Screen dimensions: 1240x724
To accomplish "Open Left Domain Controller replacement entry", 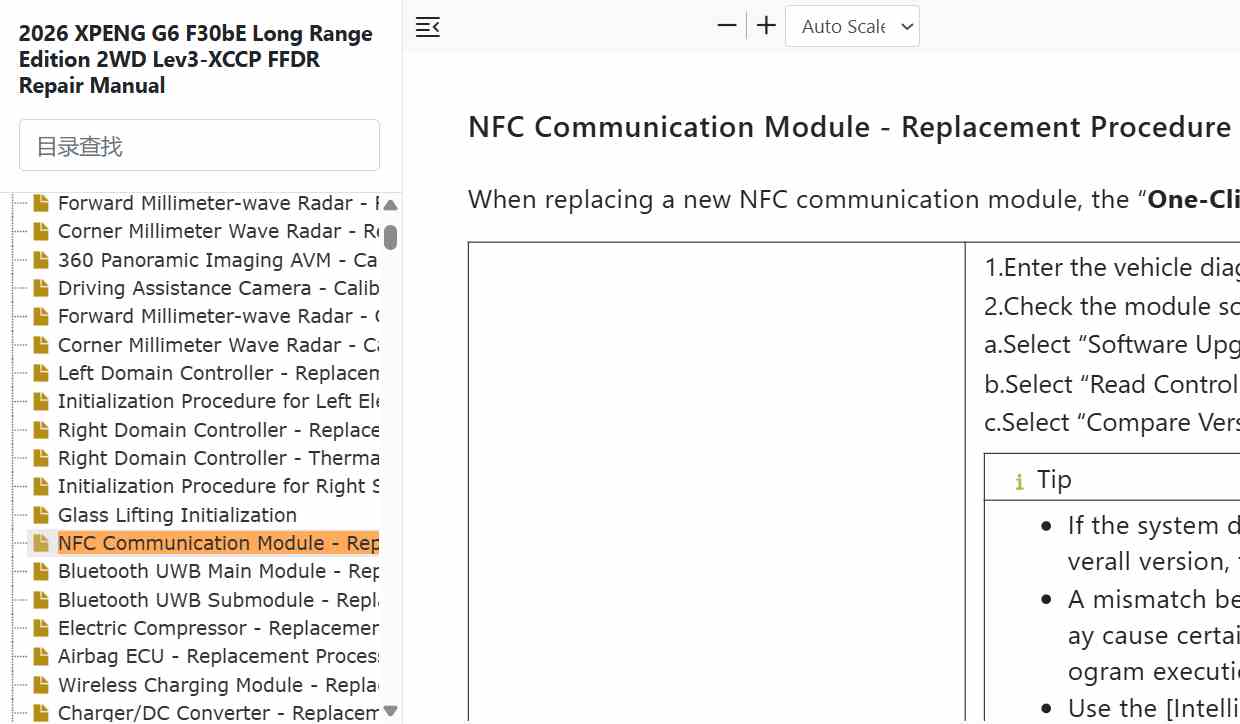I will click(218, 373).
